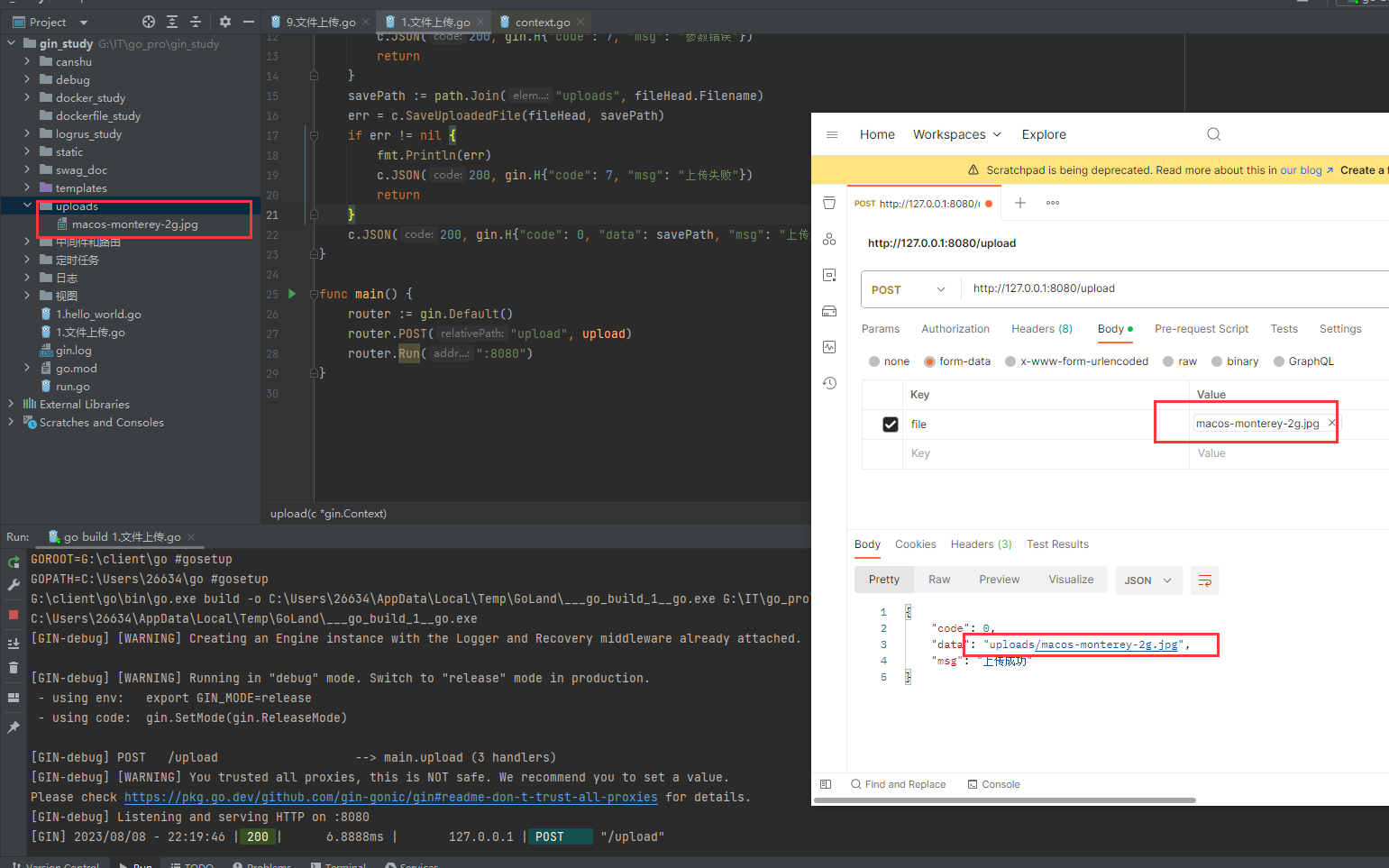Open the POST method dropdown
Viewport: 1389px width, 868px height.
[908, 289]
